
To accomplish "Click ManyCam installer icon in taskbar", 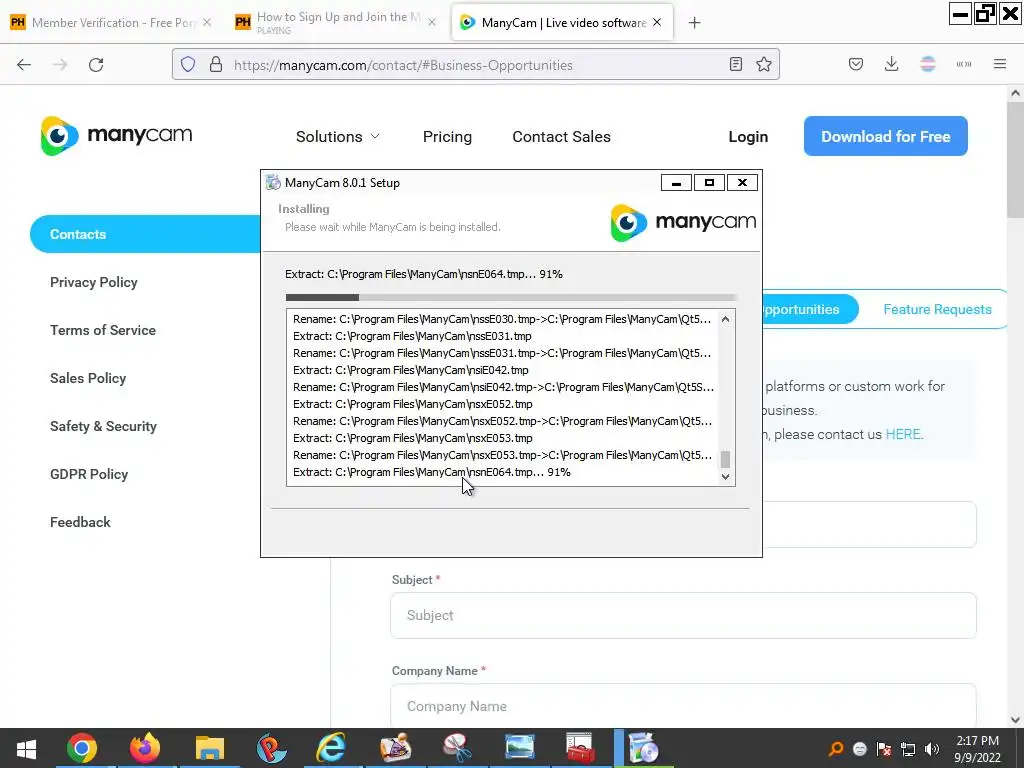I will pyautogui.click(x=643, y=748).
